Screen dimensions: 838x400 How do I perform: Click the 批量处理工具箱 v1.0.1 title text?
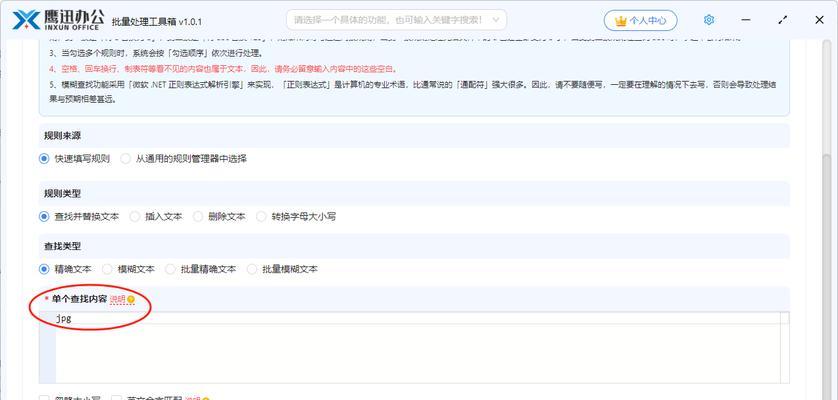pos(157,21)
